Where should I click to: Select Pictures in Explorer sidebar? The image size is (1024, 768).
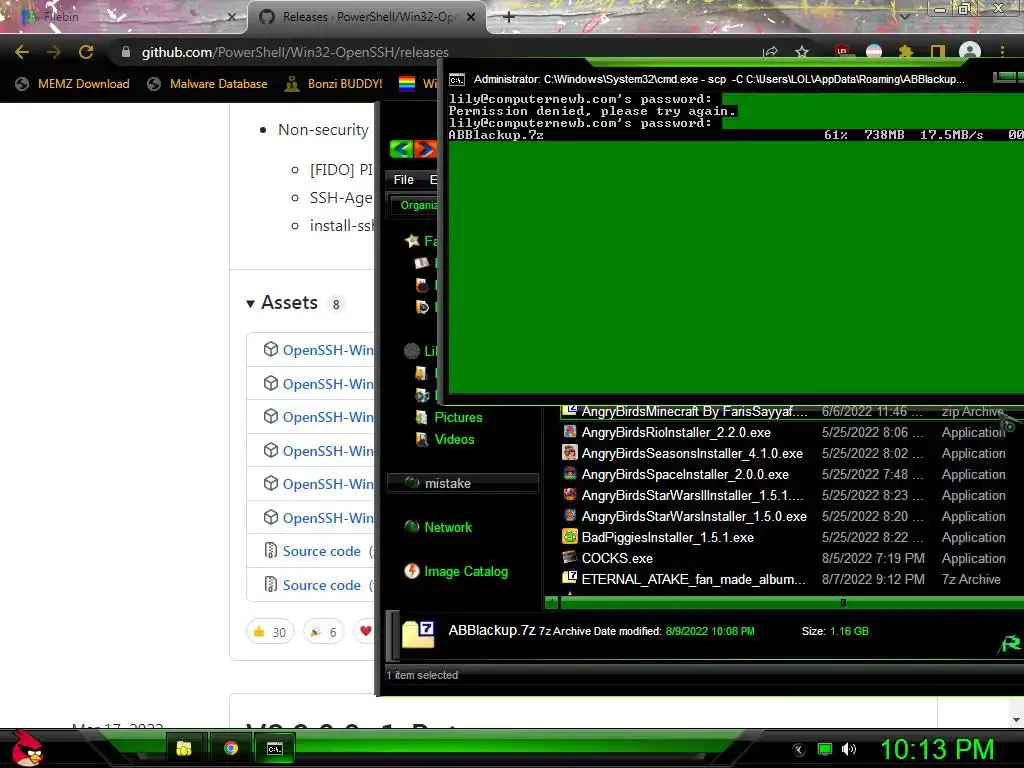458,417
